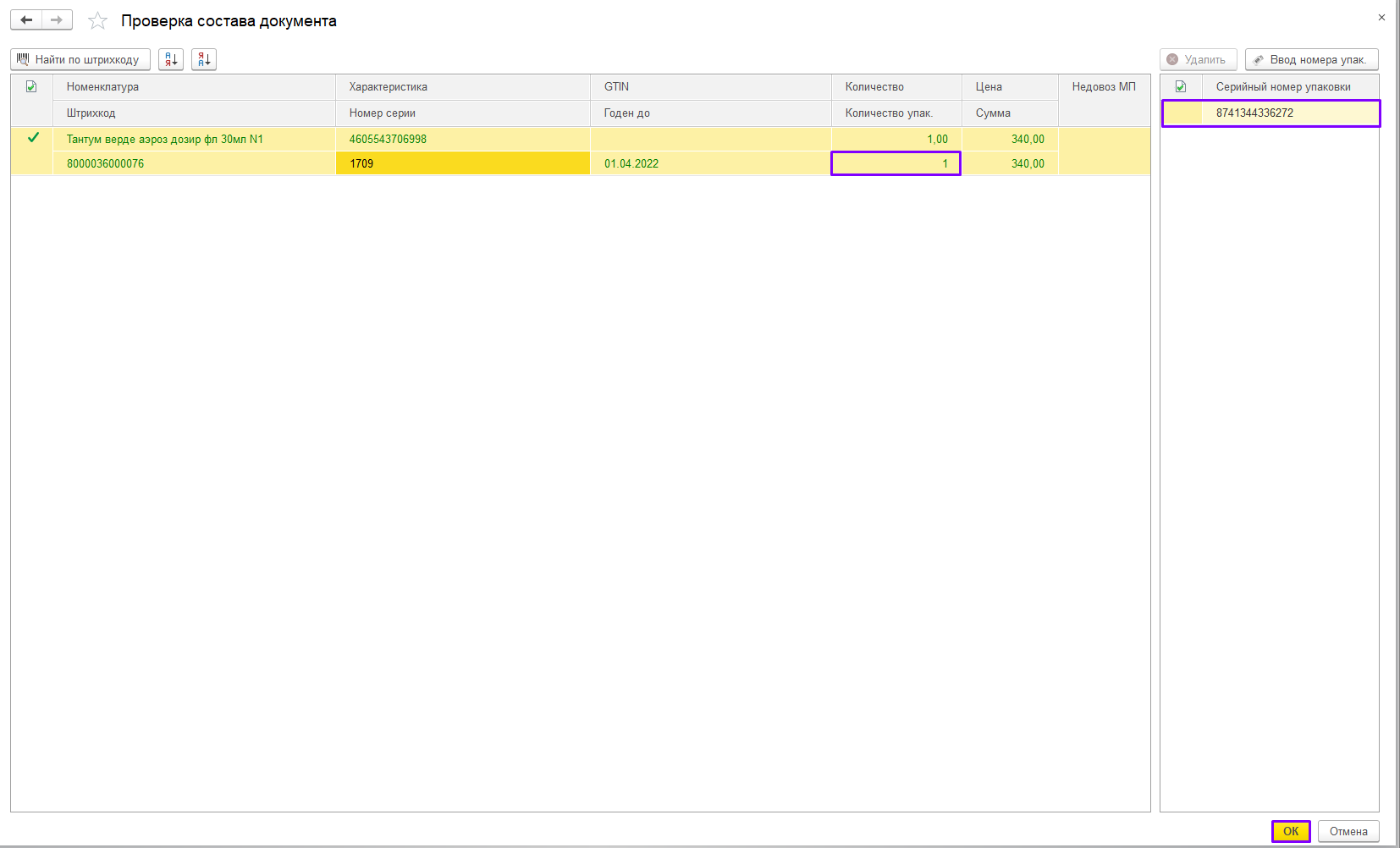Cancel using the Отмена button

click(1348, 831)
